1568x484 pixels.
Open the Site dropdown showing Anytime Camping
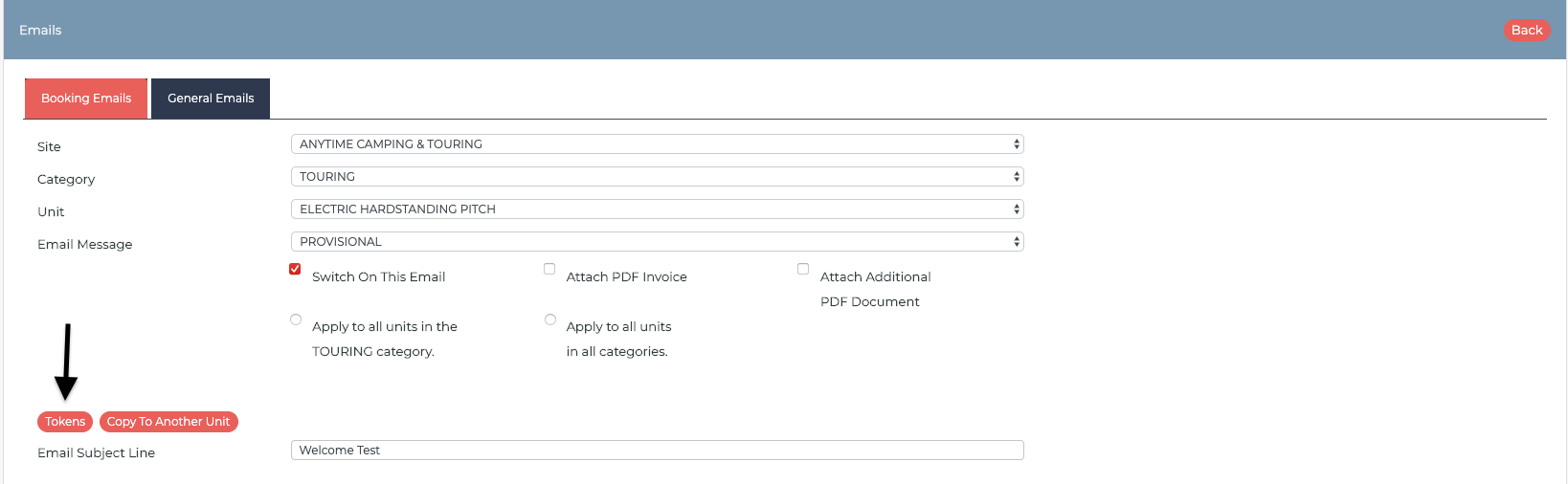[x=657, y=144]
